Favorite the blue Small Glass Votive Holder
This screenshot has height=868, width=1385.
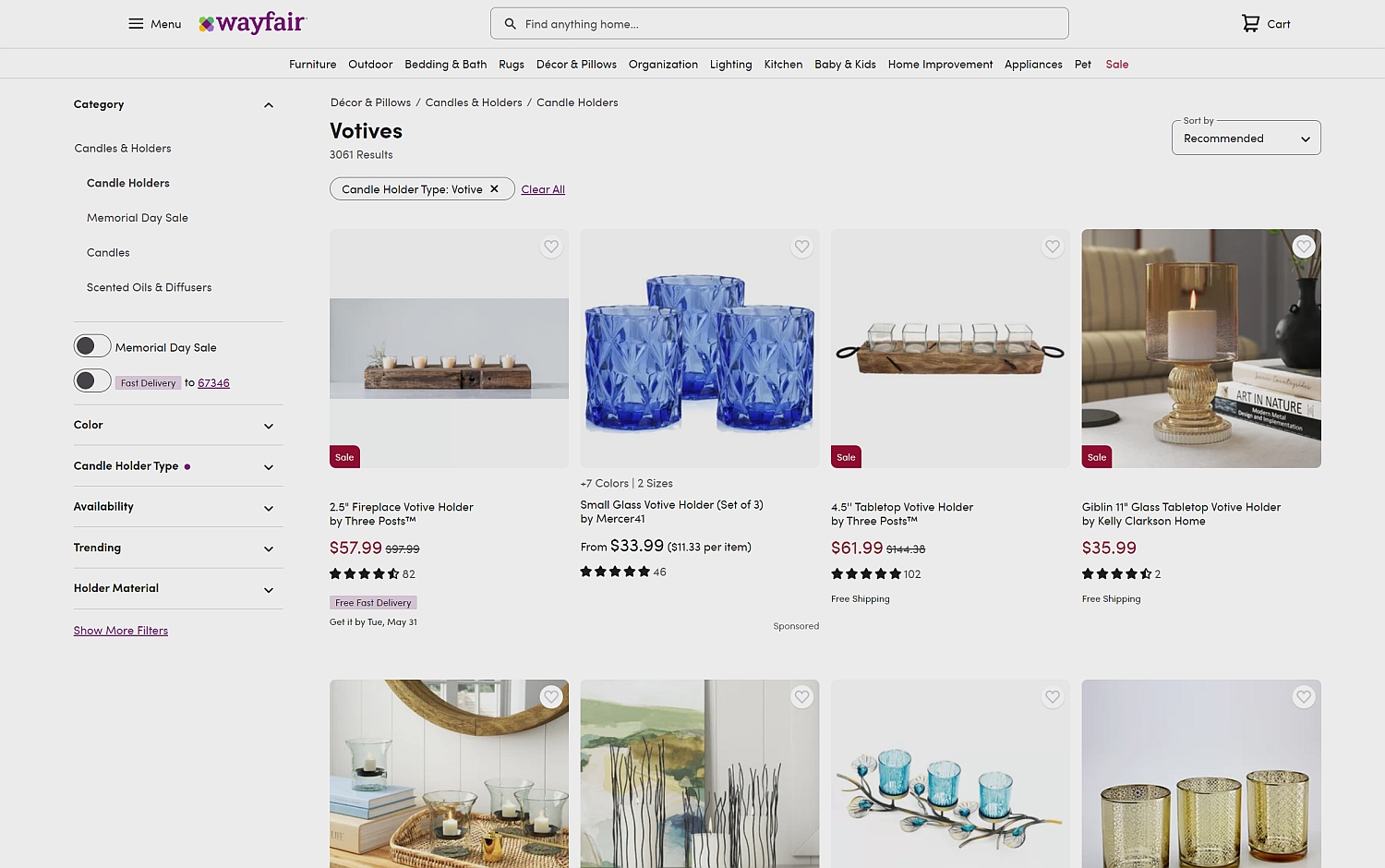[802, 247]
